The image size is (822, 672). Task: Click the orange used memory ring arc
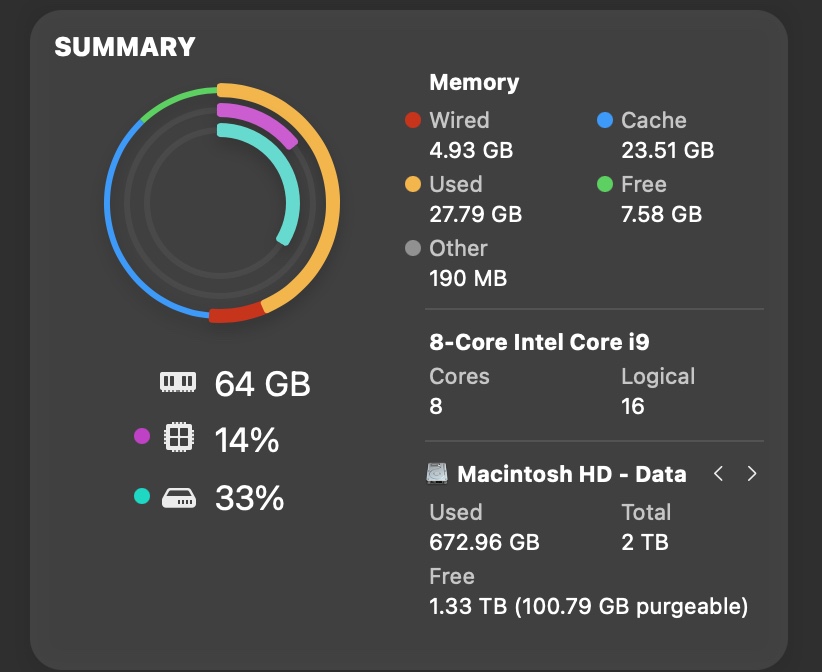point(331,200)
